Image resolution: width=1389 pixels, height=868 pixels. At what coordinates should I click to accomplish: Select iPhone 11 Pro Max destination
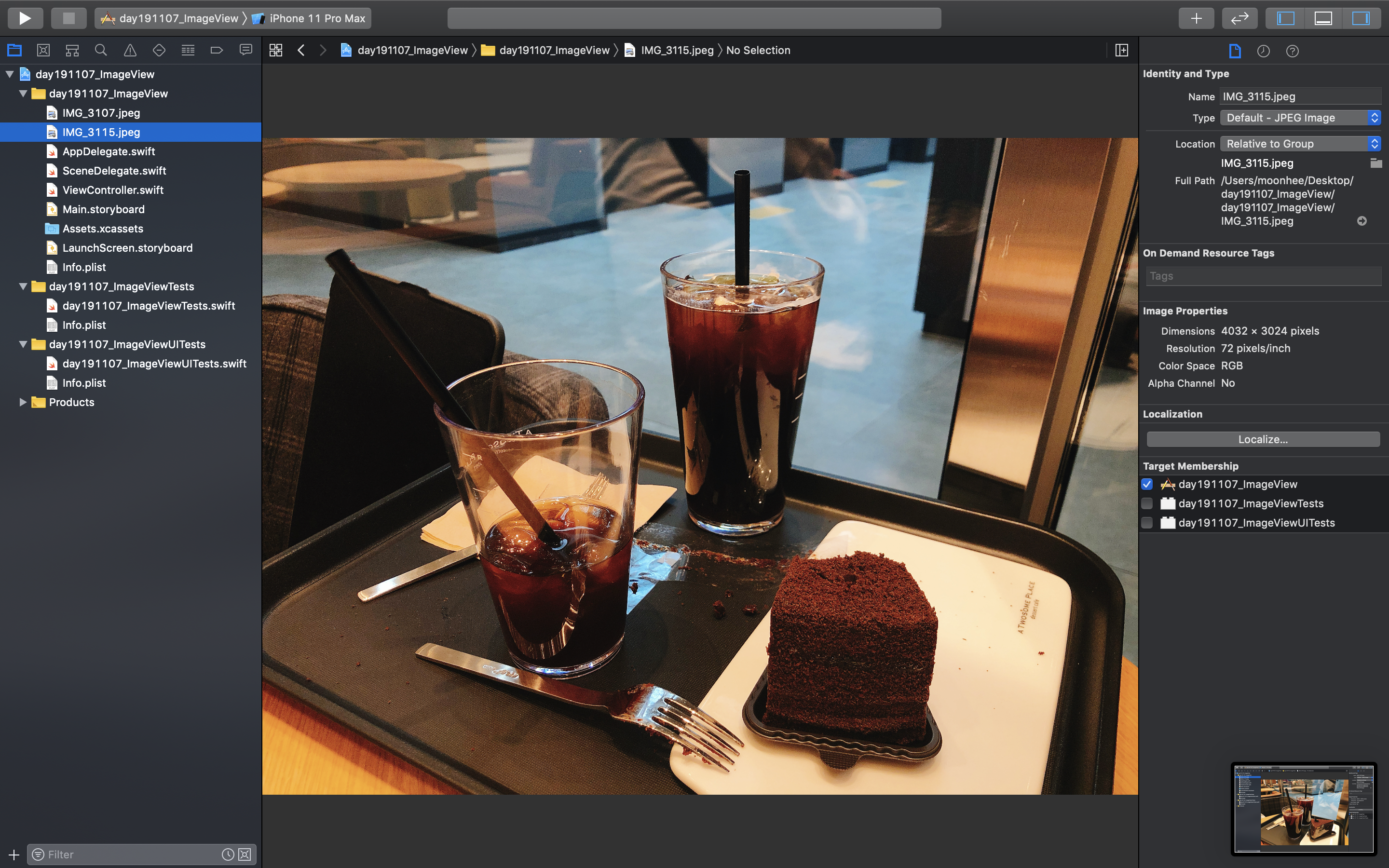(316, 18)
